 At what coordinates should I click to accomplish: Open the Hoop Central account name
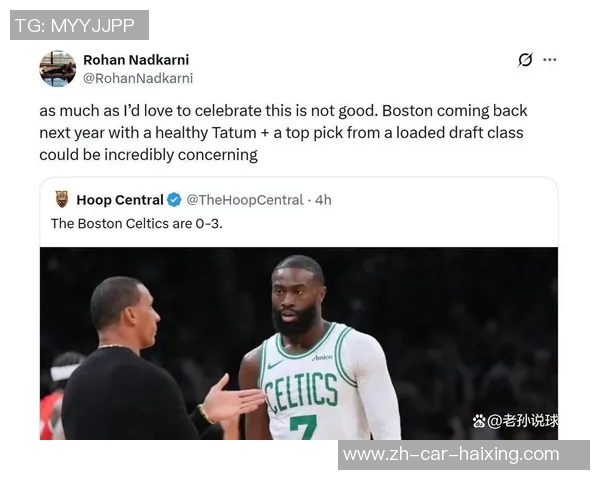[120, 200]
